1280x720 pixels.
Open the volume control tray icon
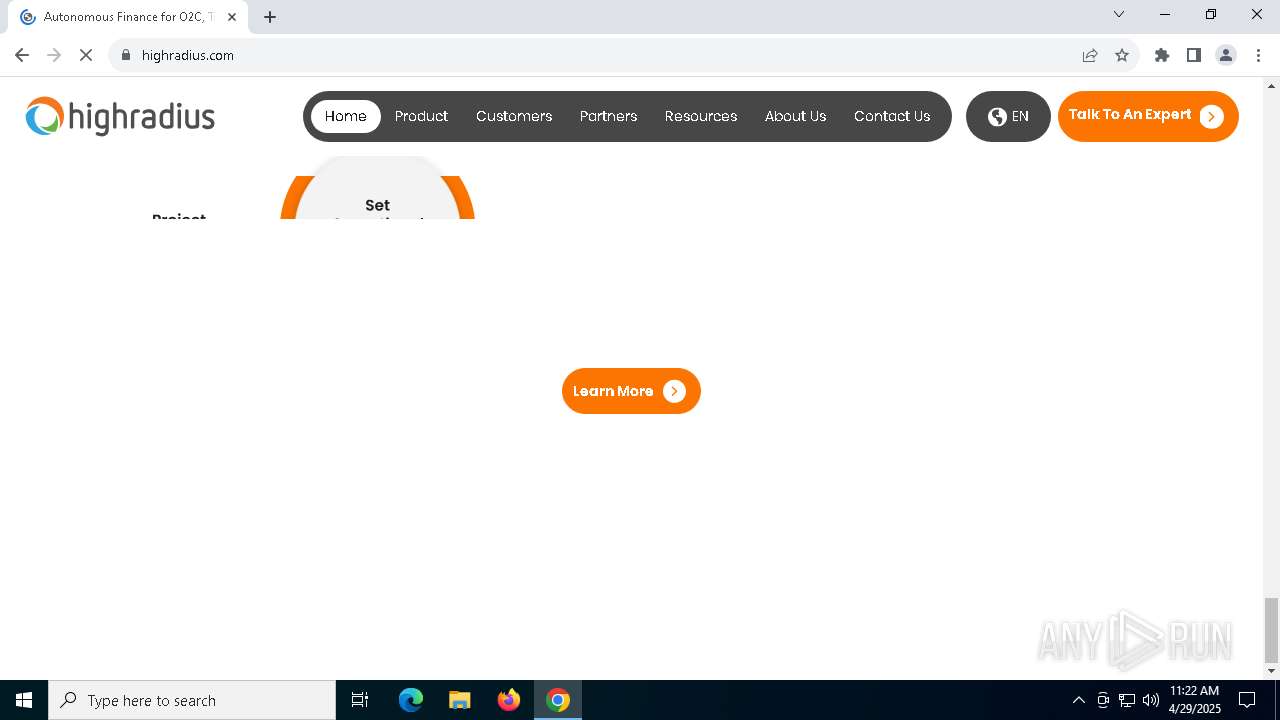[1151, 700]
